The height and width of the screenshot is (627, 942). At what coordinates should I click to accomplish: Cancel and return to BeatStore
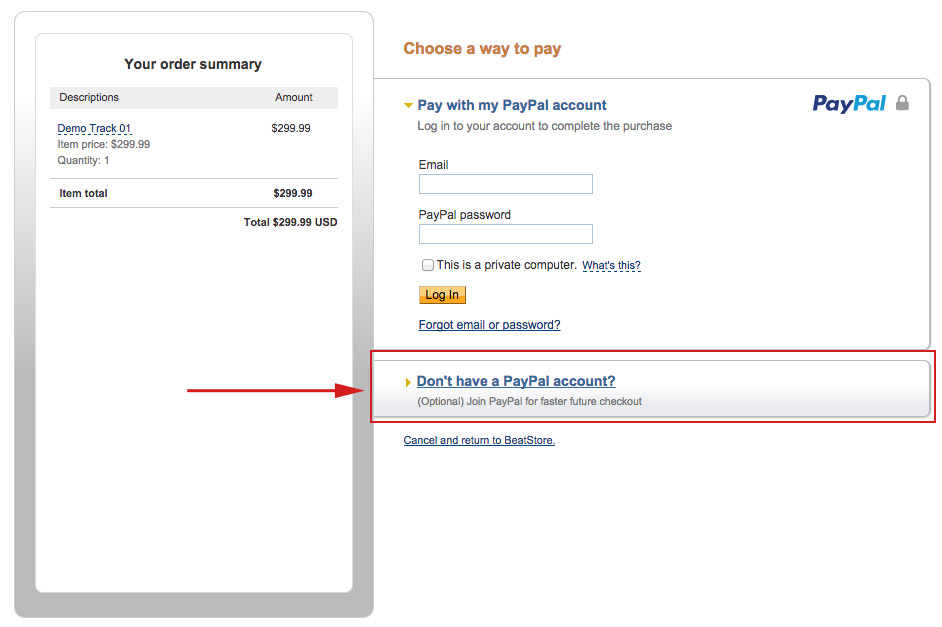479,440
